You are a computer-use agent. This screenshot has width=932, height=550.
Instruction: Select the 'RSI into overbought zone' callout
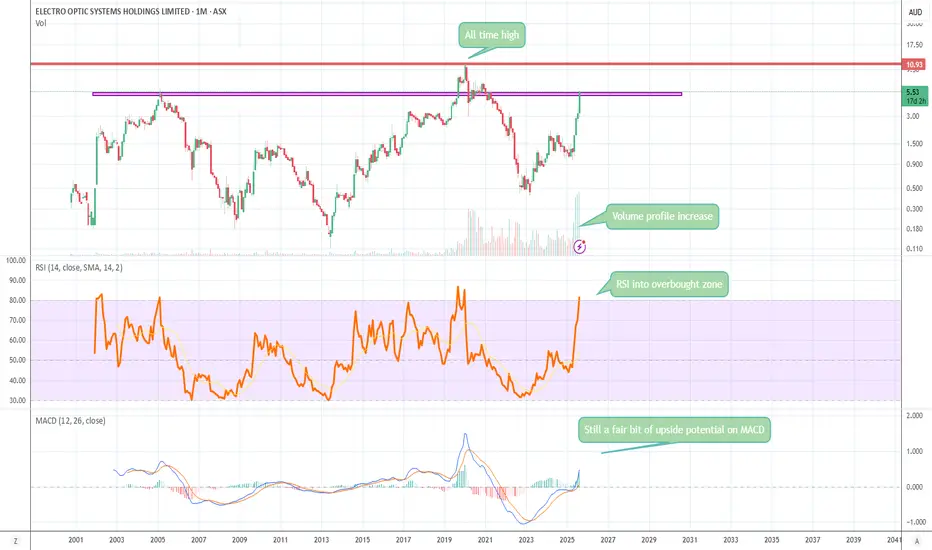point(669,284)
